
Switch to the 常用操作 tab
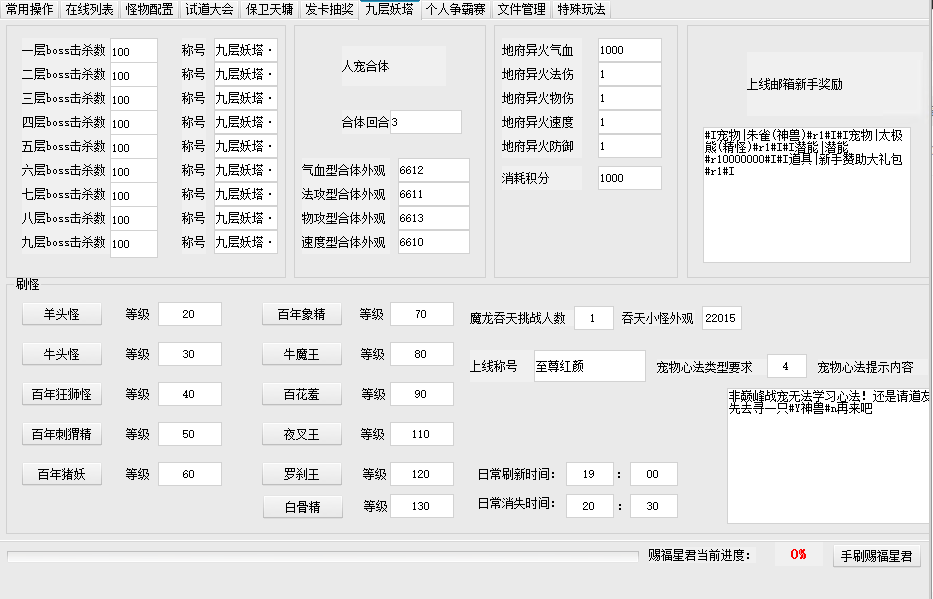30,10
